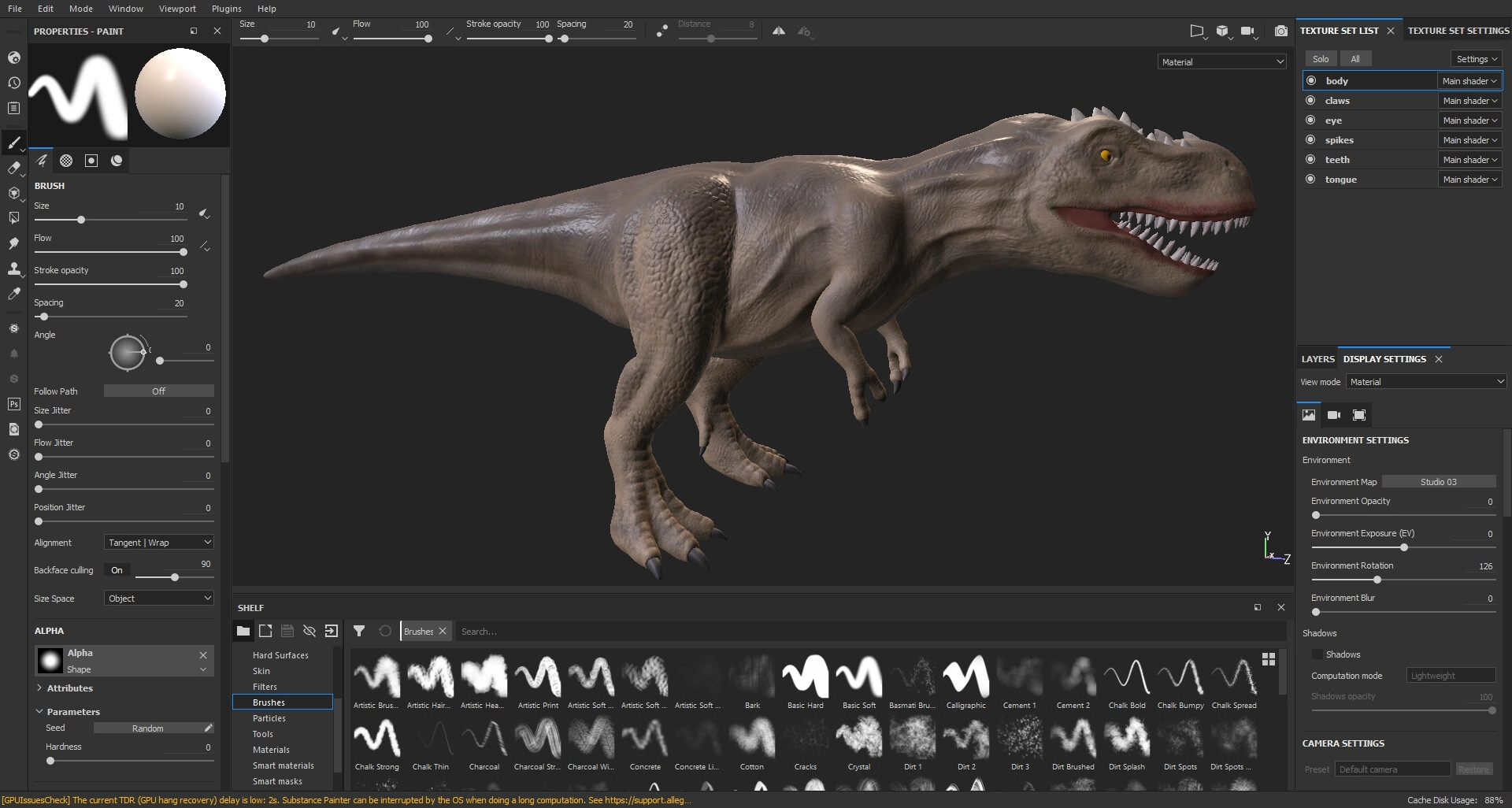Switch shelf to grid view icon
The height and width of the screenshot is (808, 1512).
click(1268, 659)
